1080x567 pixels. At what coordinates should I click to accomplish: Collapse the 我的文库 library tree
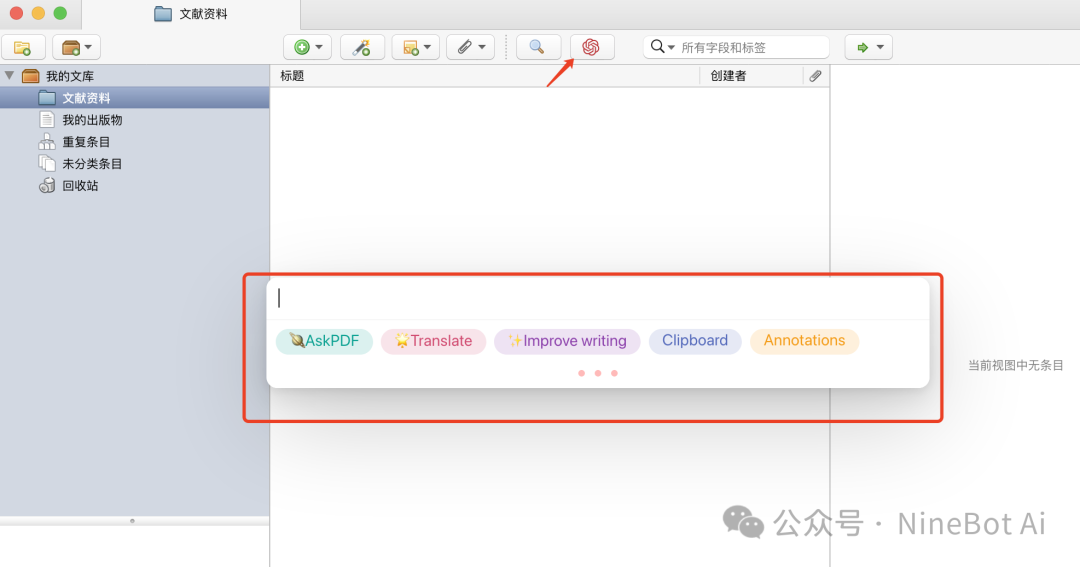(x=10, y=75)
